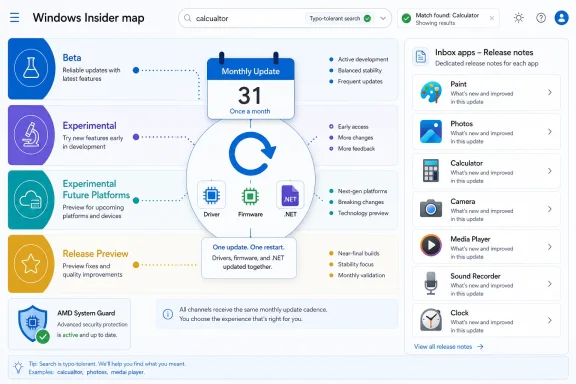This screenshot has width=576, height=384.
Task: Select Experimental Future Platforms title
Action: (x=96, y=189)
